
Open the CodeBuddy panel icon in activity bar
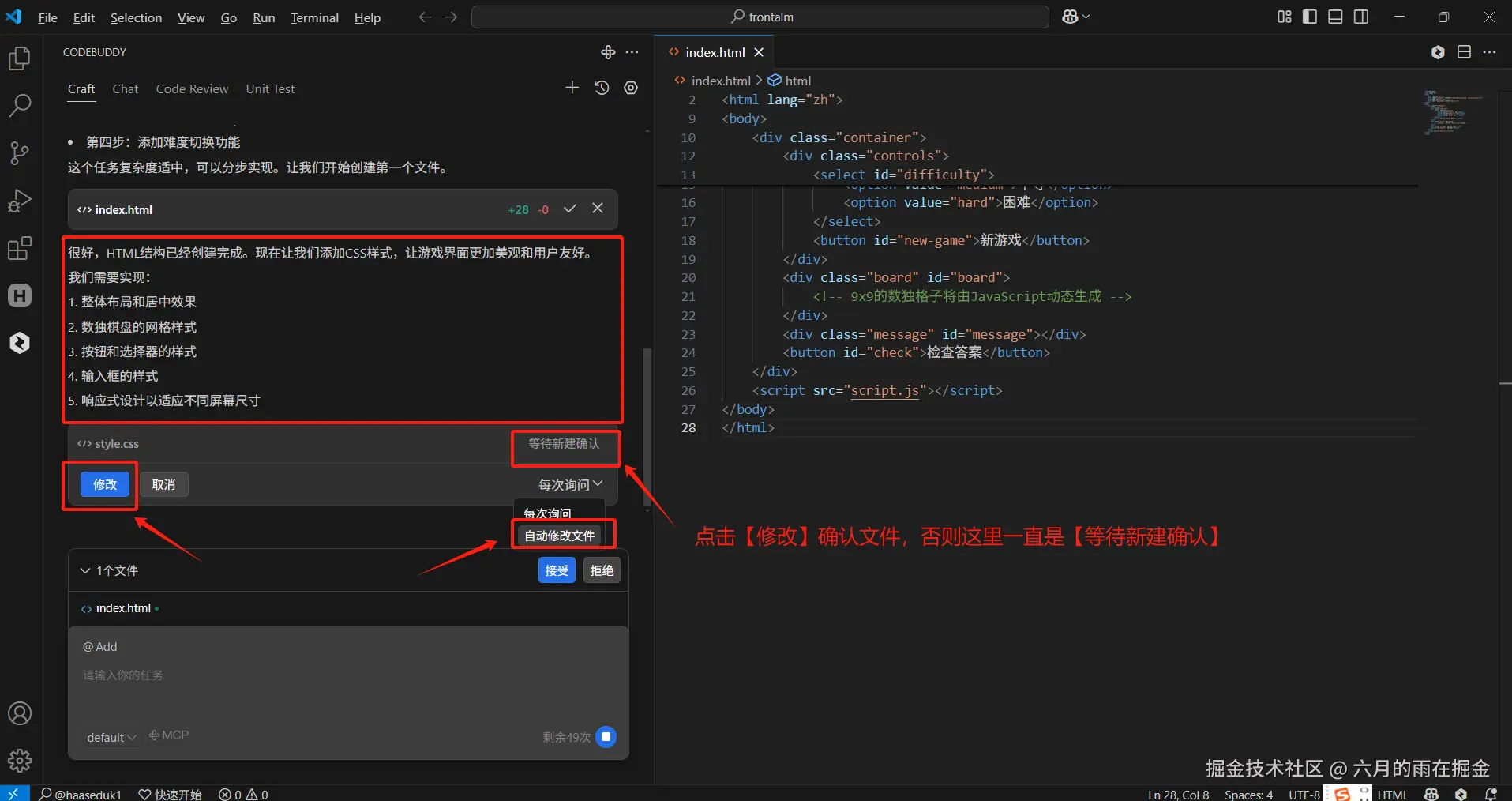(20, 343)
